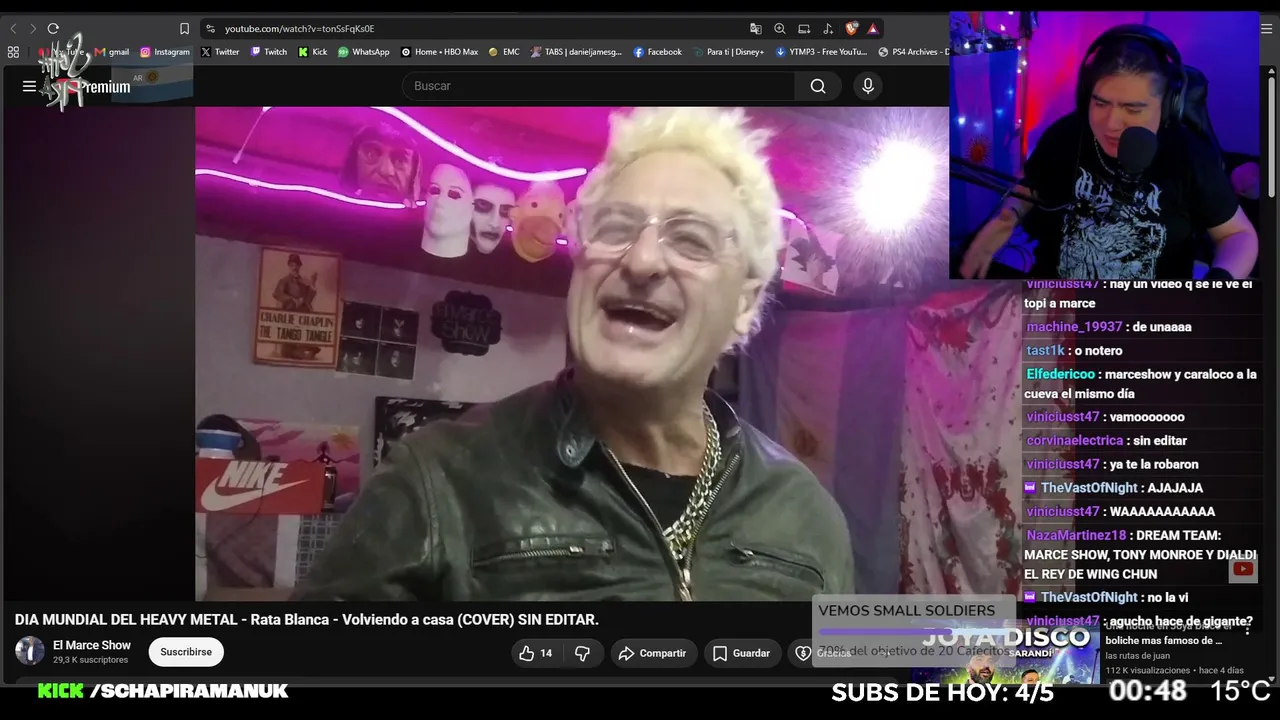Open the Home HBO Max bookmark
1280x720 pixels.
[440, 52]
